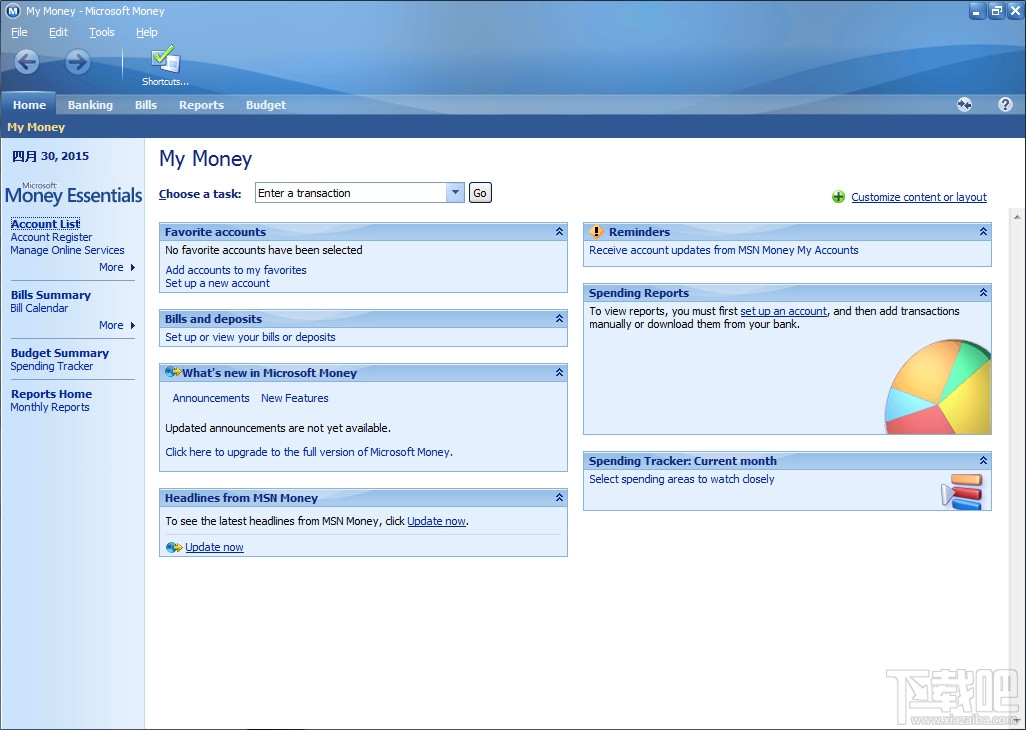Open the Help menu
Viewport: 1026px width, 730px height.
click(147, 32)
